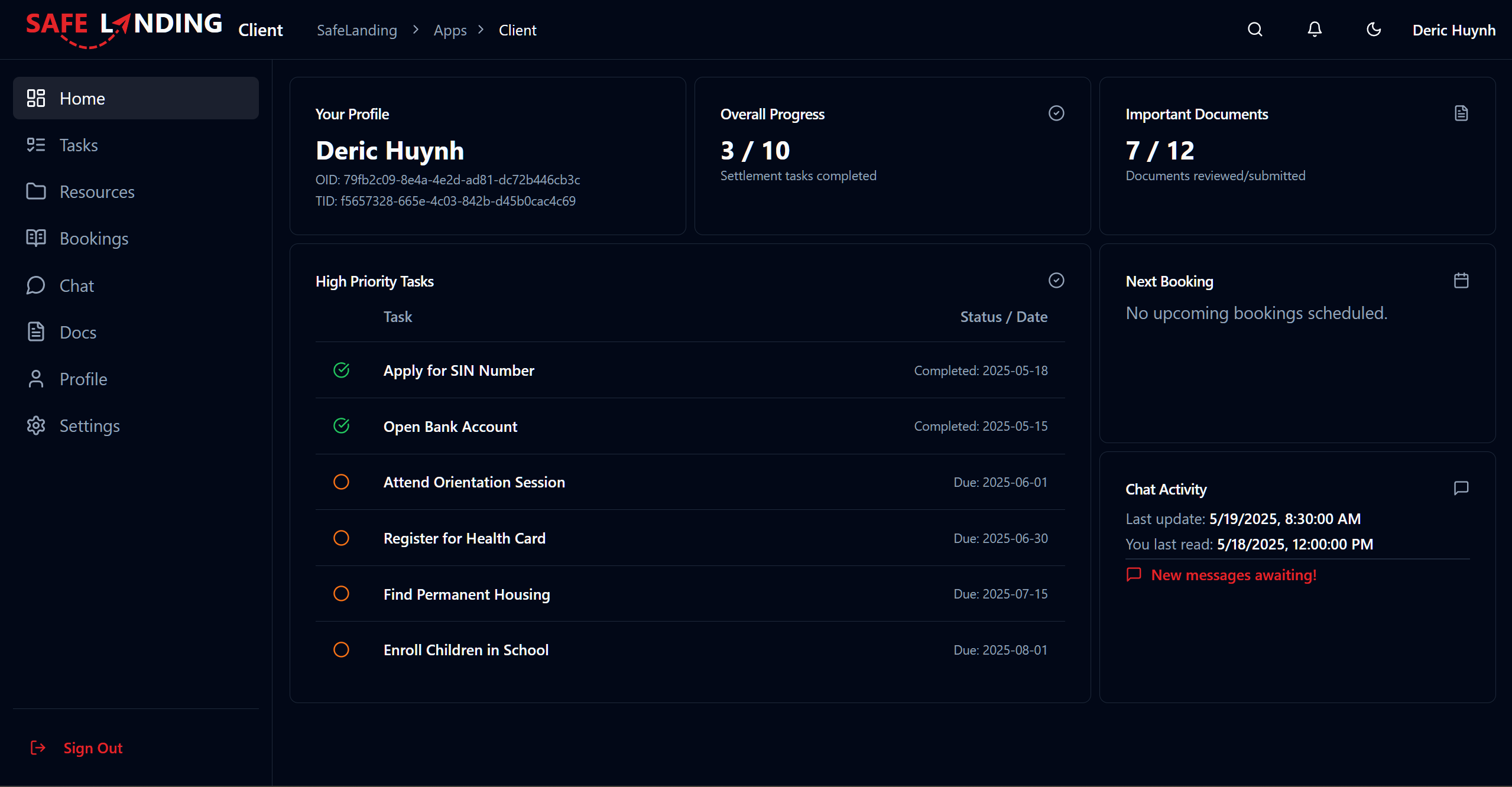Image resolution: width=1512 pixels, height=787 pixels.
Task: Open the Deric Huynh user menu
Action: tap(1453, 30)
